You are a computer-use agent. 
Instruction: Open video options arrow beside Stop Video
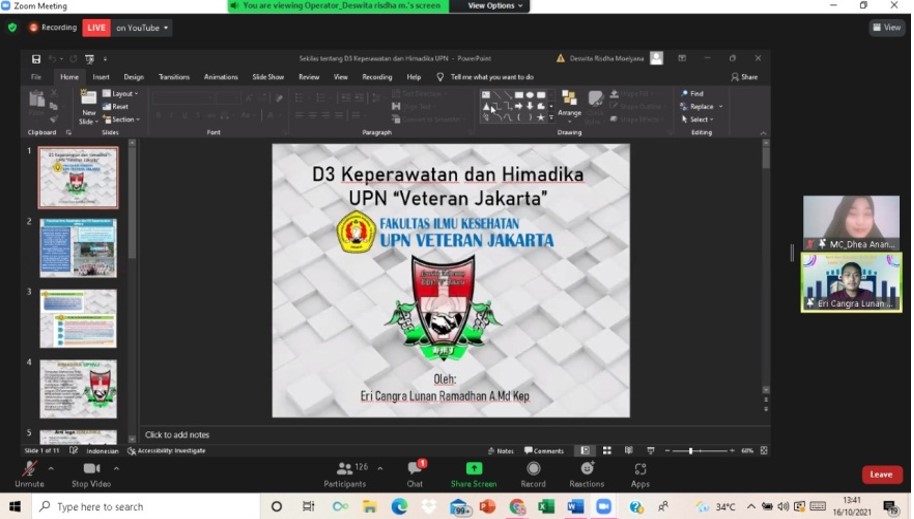tap(116, 468)
